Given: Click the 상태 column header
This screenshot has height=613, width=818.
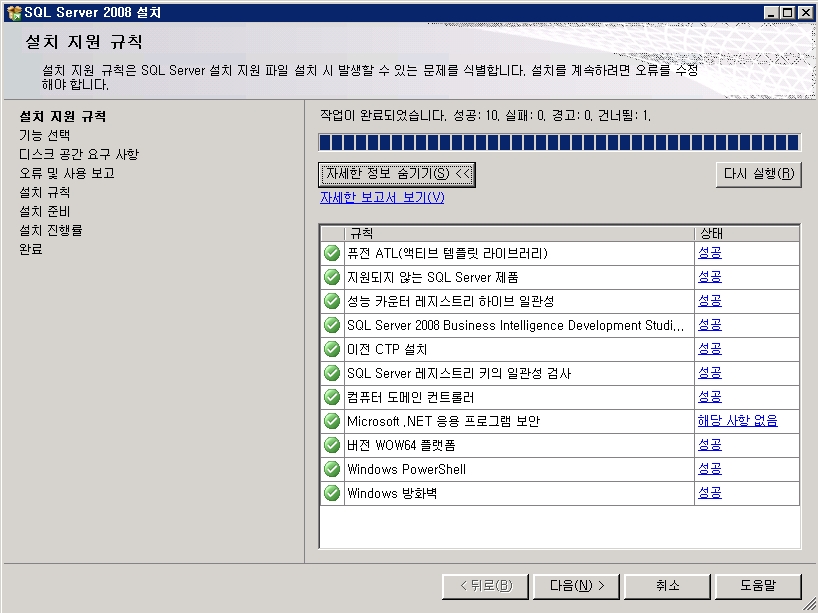Looking at the screenshot, I should tap(747, 233).
